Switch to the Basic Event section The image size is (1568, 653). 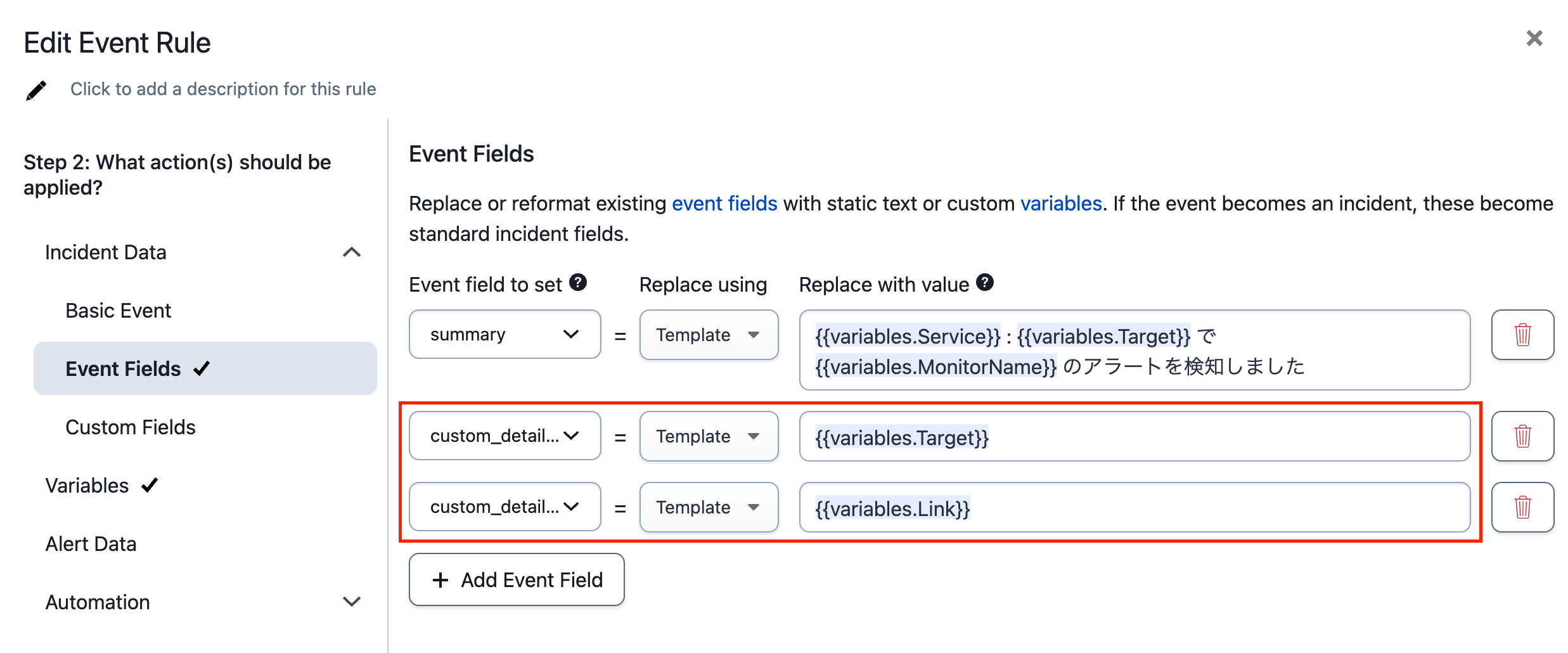(x=118, y=310)
